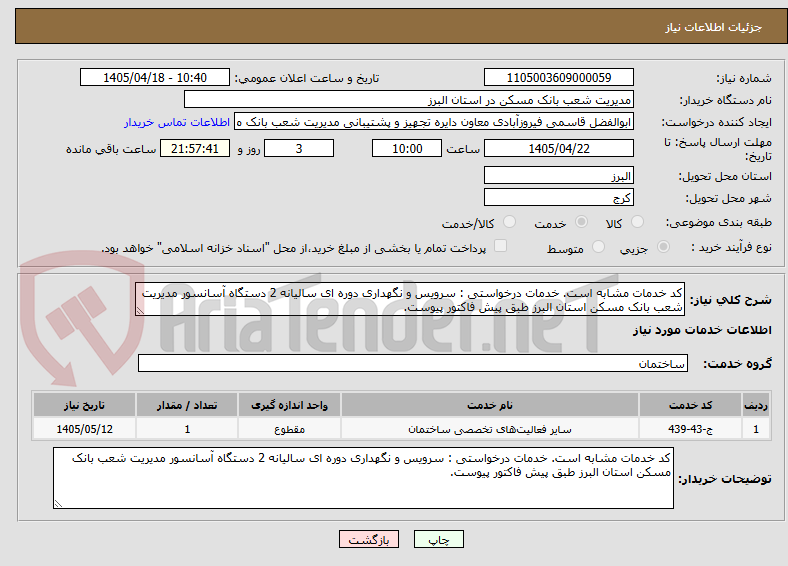Click the resize grip of شرح کلی نیاز textarea
This screenshot has height=566, width=788.
tap(140, 311)
